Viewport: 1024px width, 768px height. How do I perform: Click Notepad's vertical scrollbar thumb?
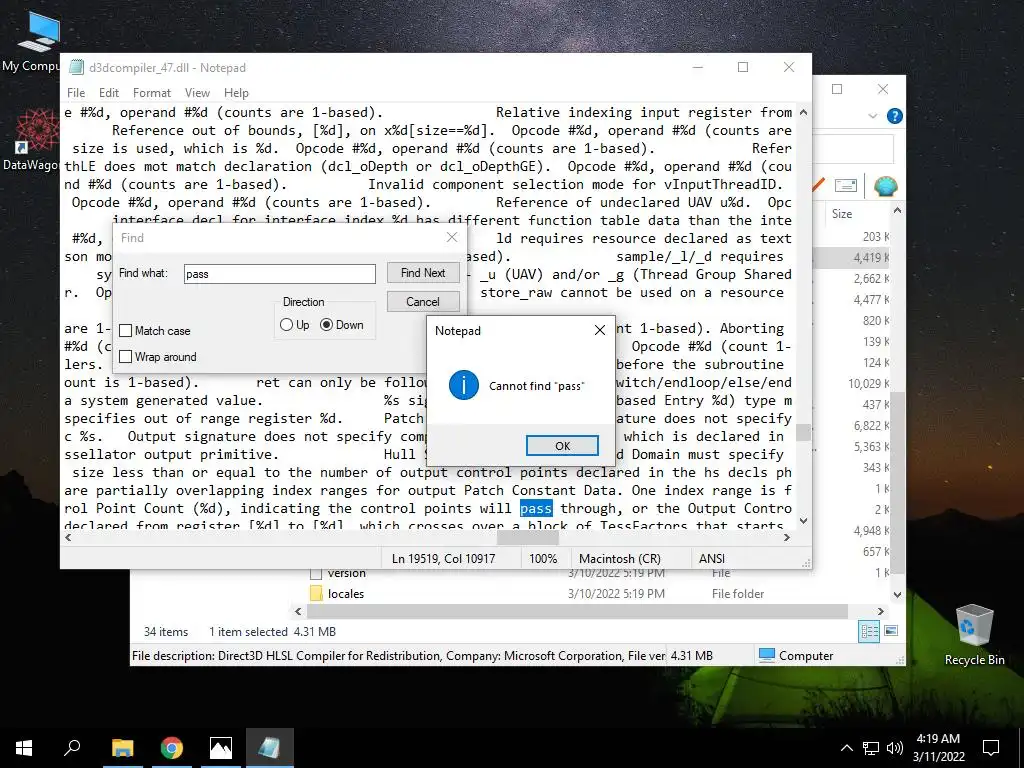[803, 432]
